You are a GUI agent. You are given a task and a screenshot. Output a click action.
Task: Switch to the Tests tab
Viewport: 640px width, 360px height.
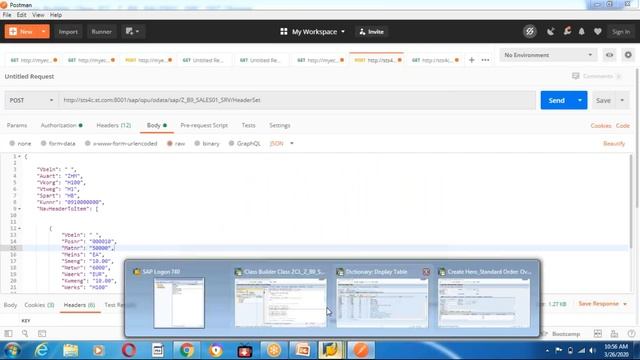248,125
